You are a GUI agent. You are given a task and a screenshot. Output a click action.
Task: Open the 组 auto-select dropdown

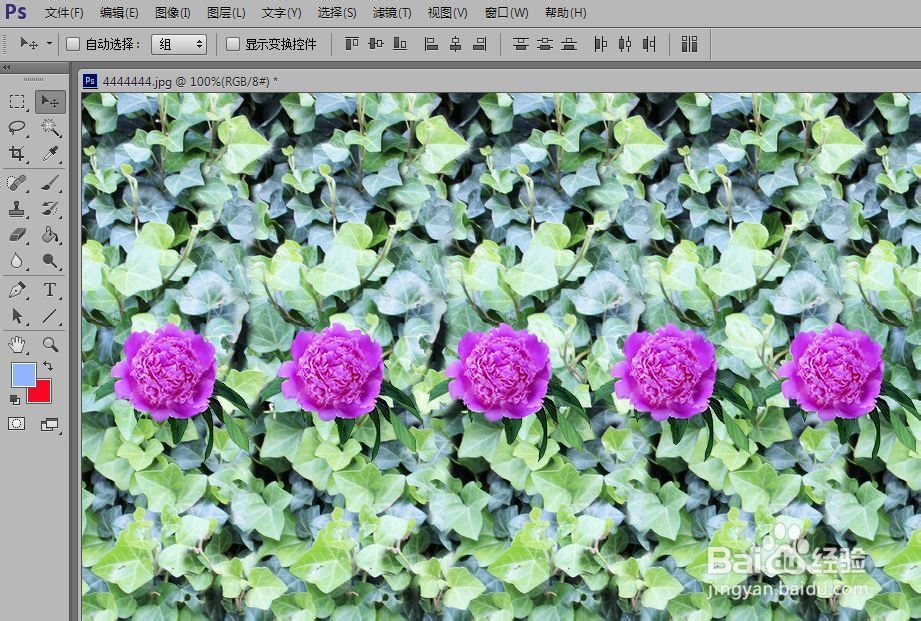pos(179,44)
